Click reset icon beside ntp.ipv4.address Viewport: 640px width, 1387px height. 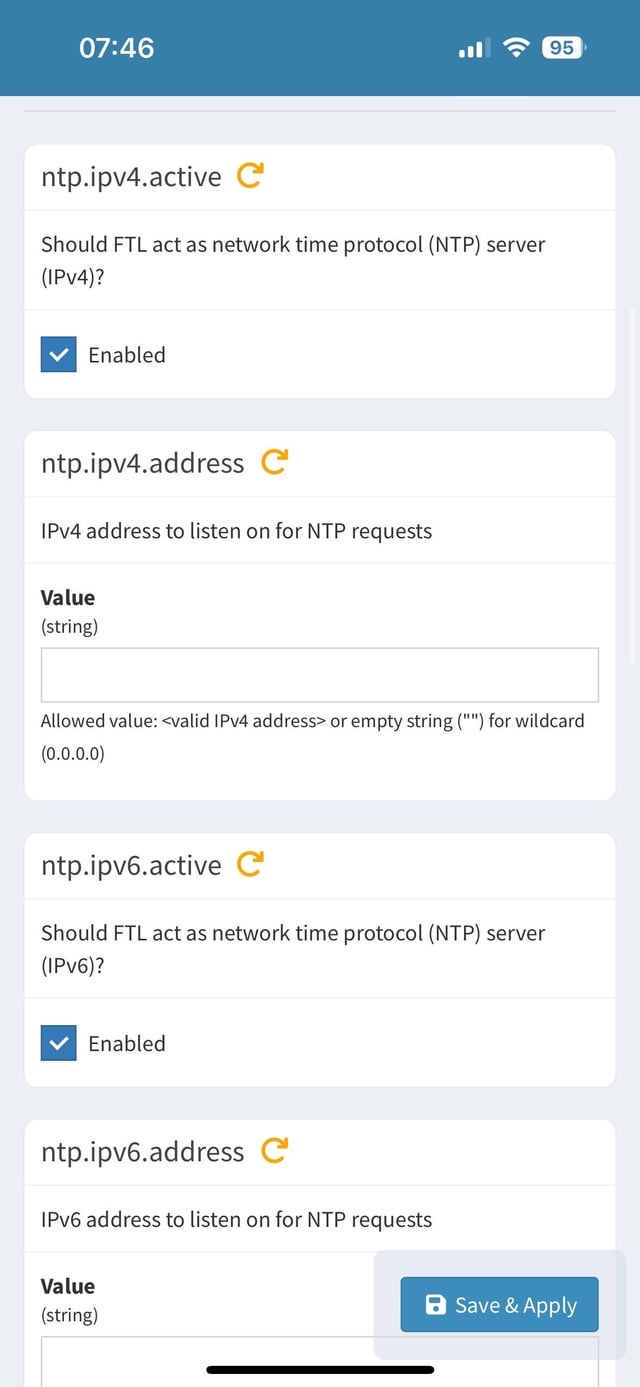[274, 462]
